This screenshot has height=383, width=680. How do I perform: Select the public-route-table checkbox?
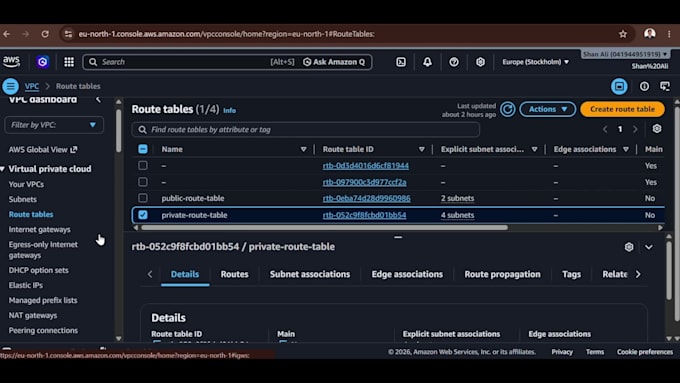coord(143,198)
